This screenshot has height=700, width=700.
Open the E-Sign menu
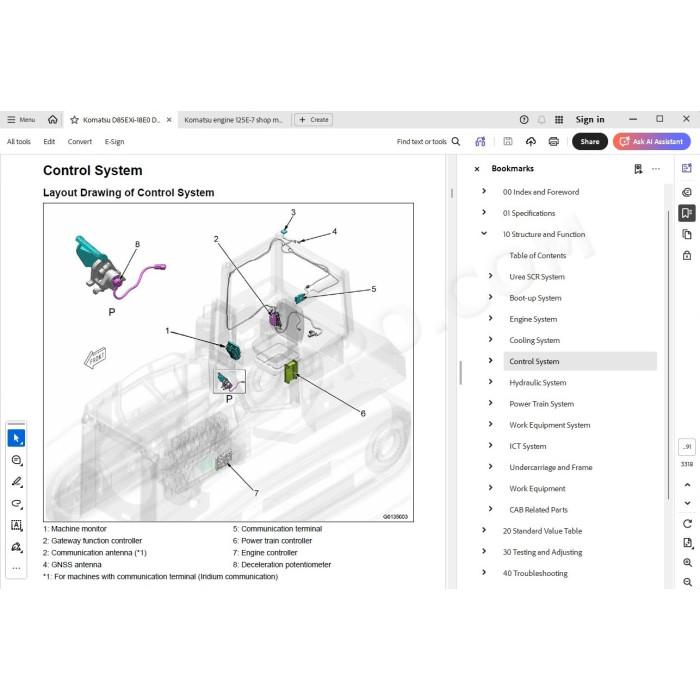(x=114, y=142)
